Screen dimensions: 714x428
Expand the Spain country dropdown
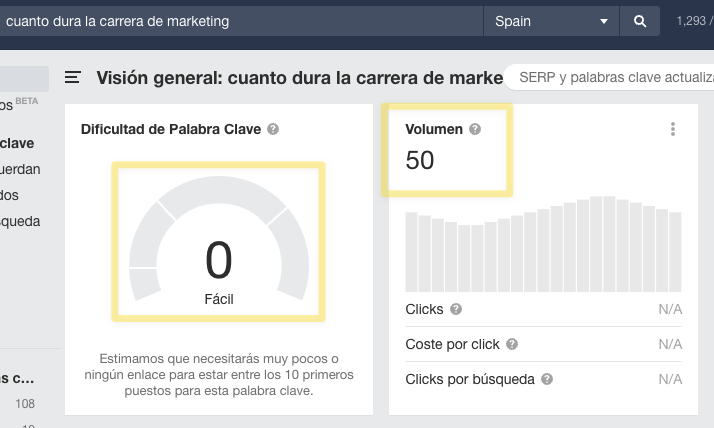coord(551,21)
